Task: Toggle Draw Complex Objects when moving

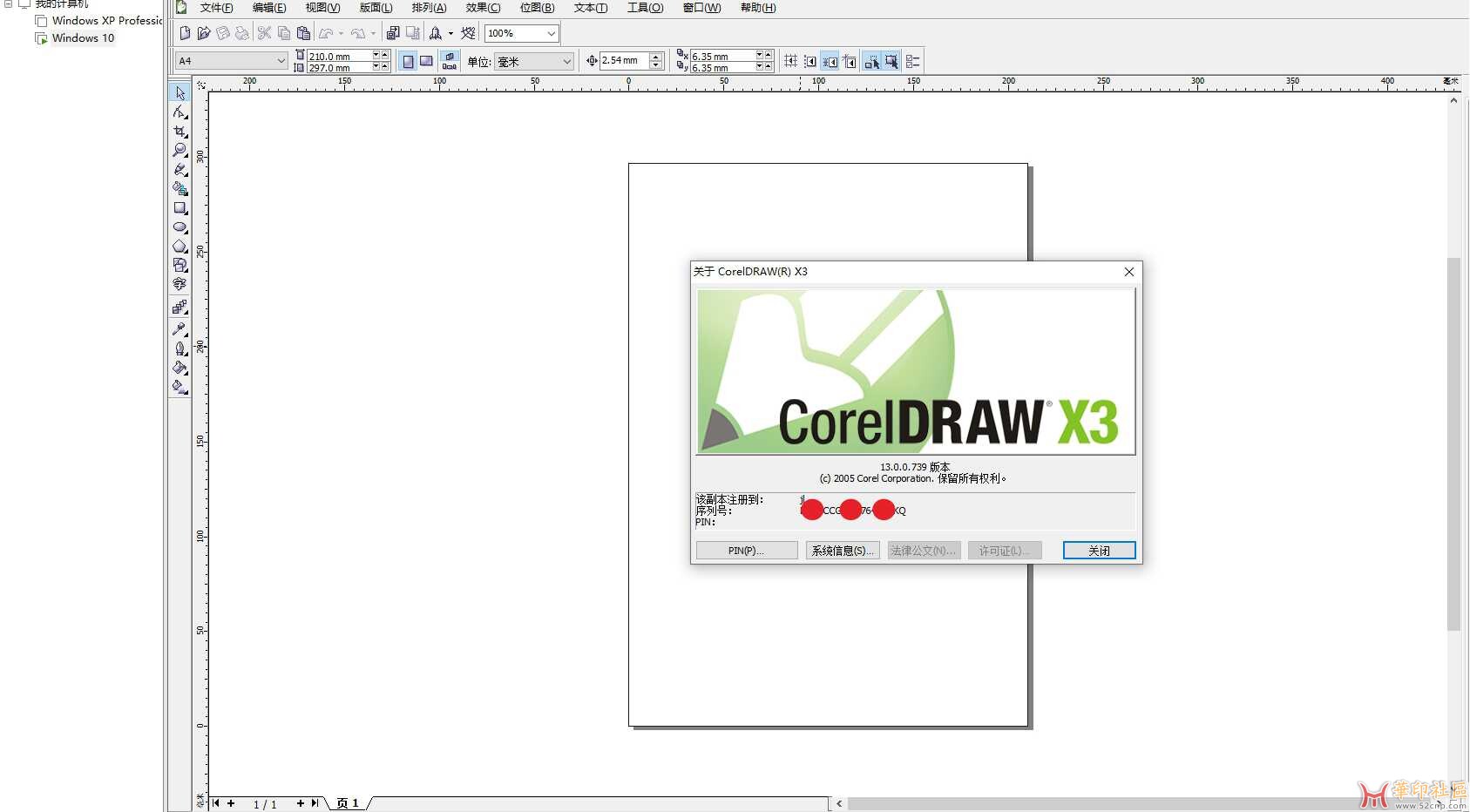Action: (x=871, y=61)
